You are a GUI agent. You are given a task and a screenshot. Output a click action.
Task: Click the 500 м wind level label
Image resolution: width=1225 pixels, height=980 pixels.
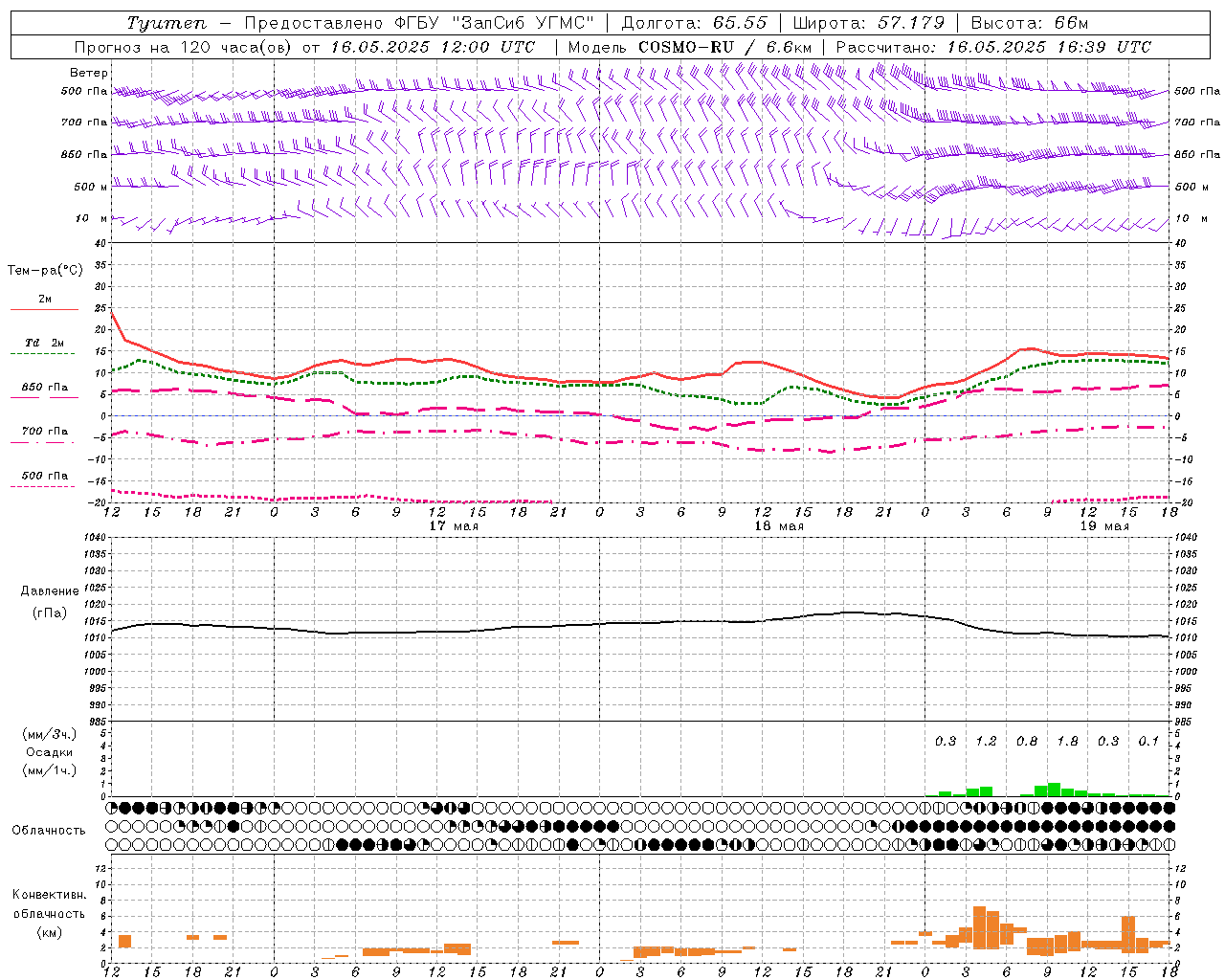(x=85, y=187)
